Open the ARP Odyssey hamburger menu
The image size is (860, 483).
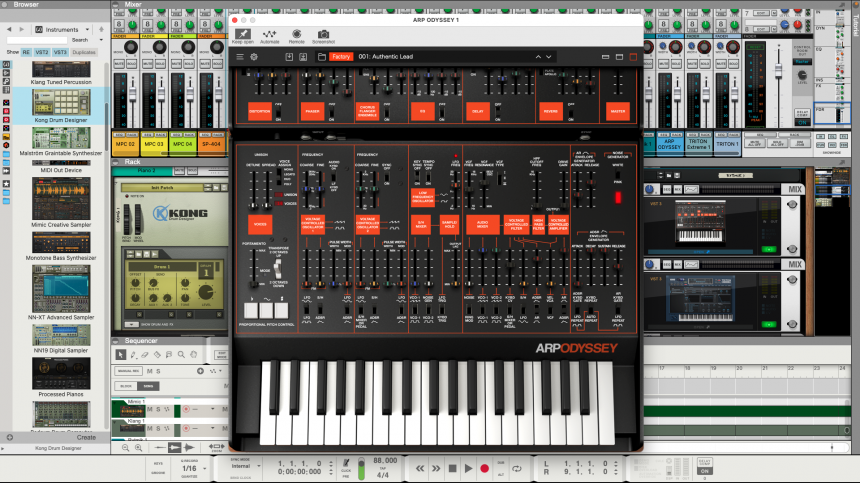240,56
